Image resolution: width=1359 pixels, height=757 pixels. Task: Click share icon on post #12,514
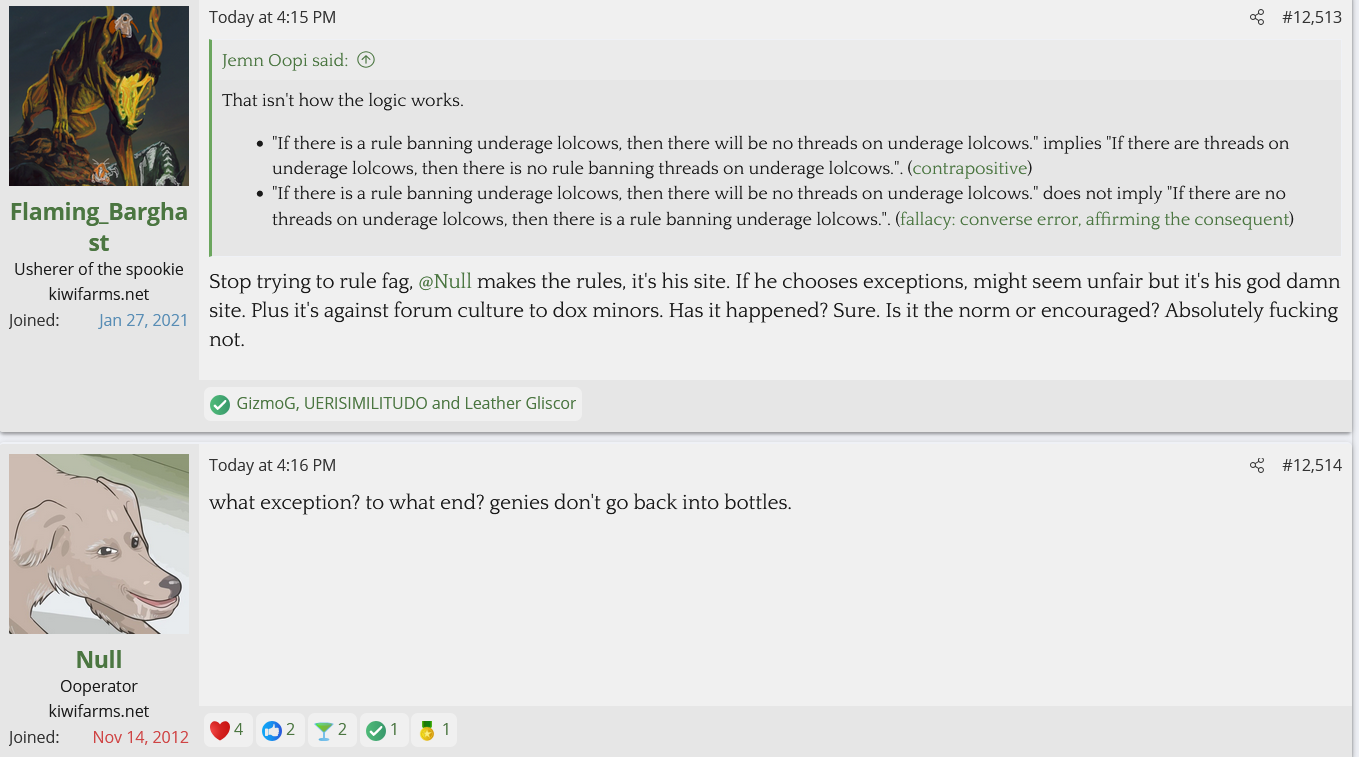click(x=1257, y=465)
